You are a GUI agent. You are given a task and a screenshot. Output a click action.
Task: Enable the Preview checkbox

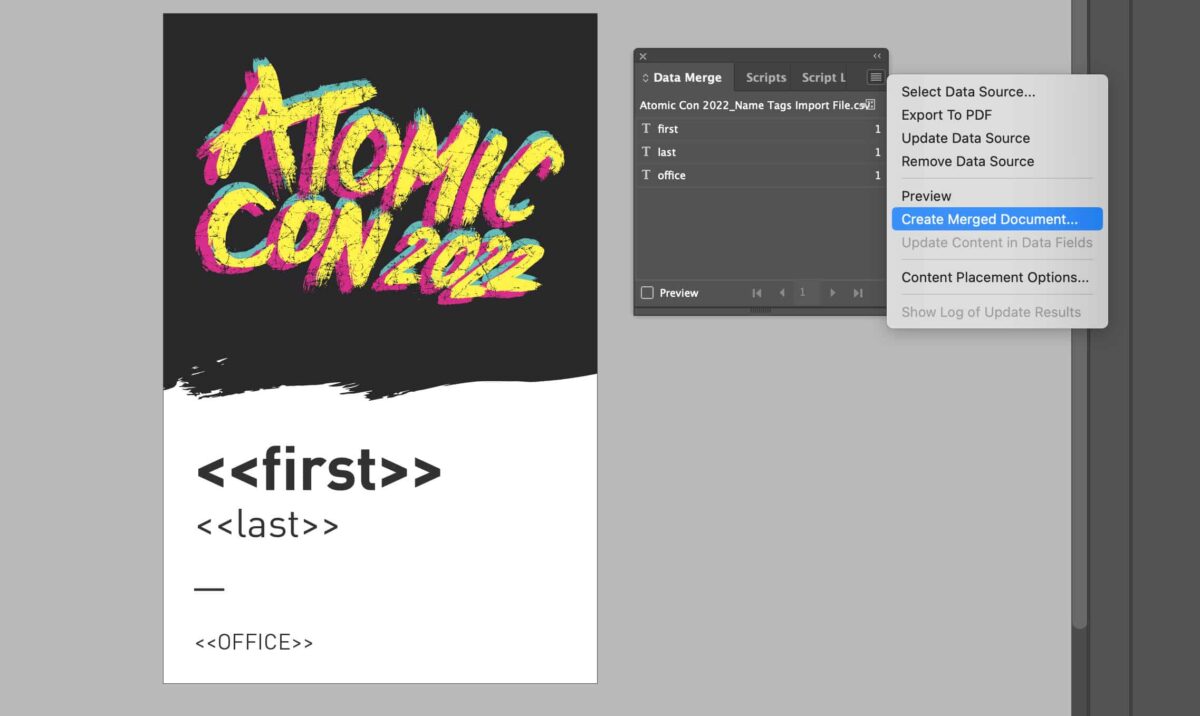649,292
